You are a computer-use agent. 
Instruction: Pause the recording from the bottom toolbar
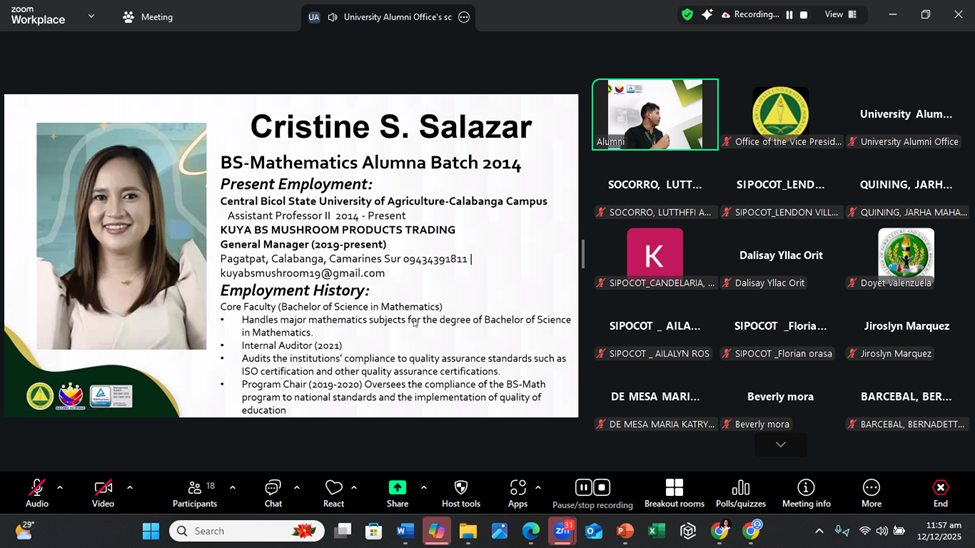[584, 488]
